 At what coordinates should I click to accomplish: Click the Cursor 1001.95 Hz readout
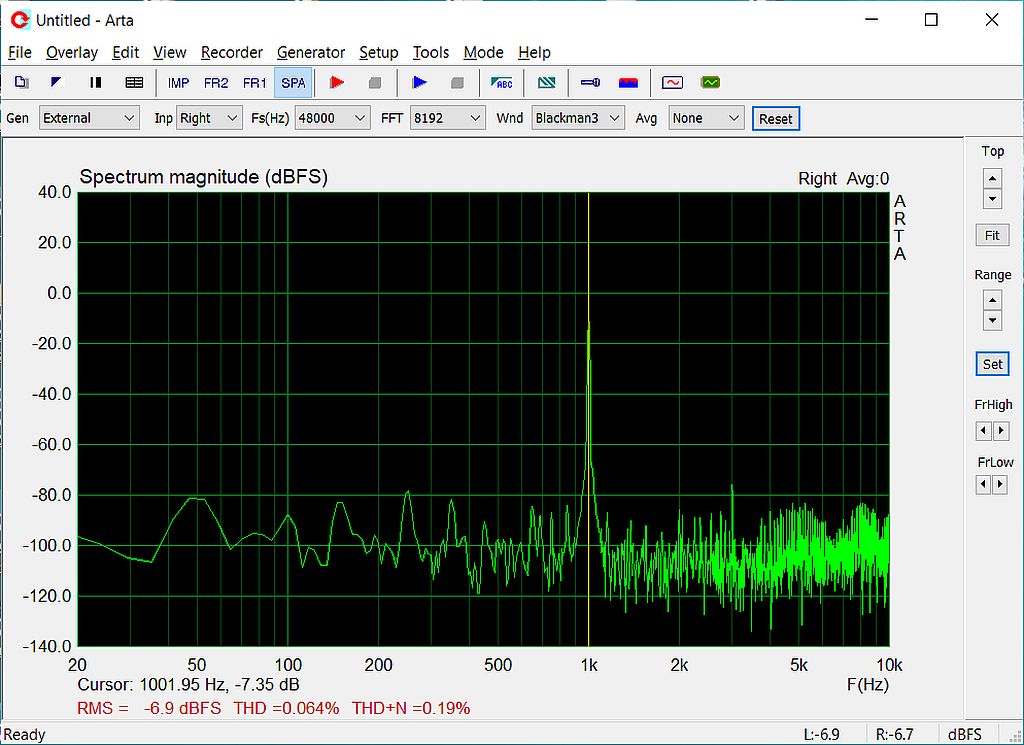pos(188,685)
